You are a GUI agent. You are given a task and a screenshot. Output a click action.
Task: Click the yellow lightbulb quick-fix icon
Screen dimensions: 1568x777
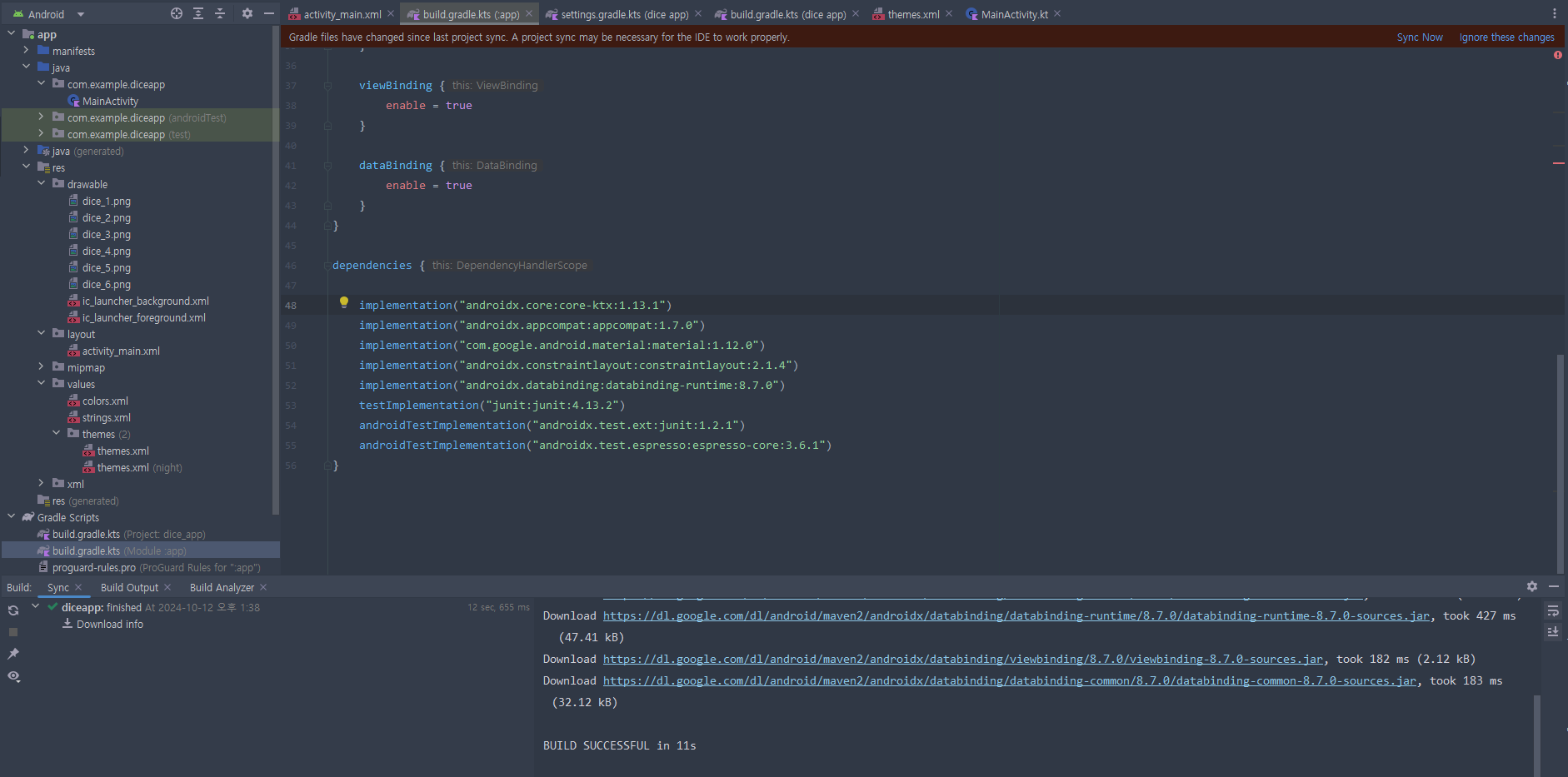click(x=344, y=303)
